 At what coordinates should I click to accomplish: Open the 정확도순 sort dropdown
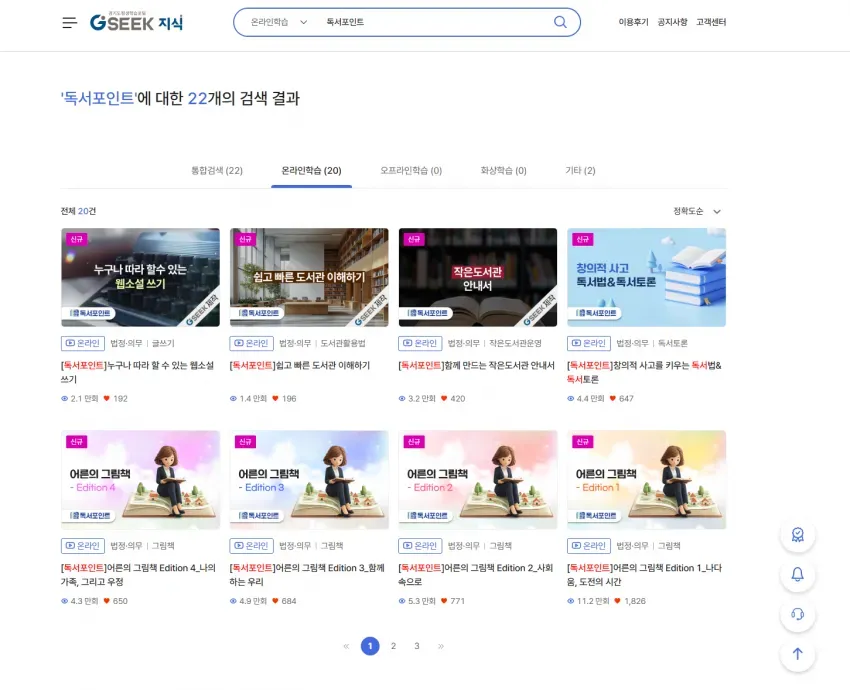[x=697, y=211]
